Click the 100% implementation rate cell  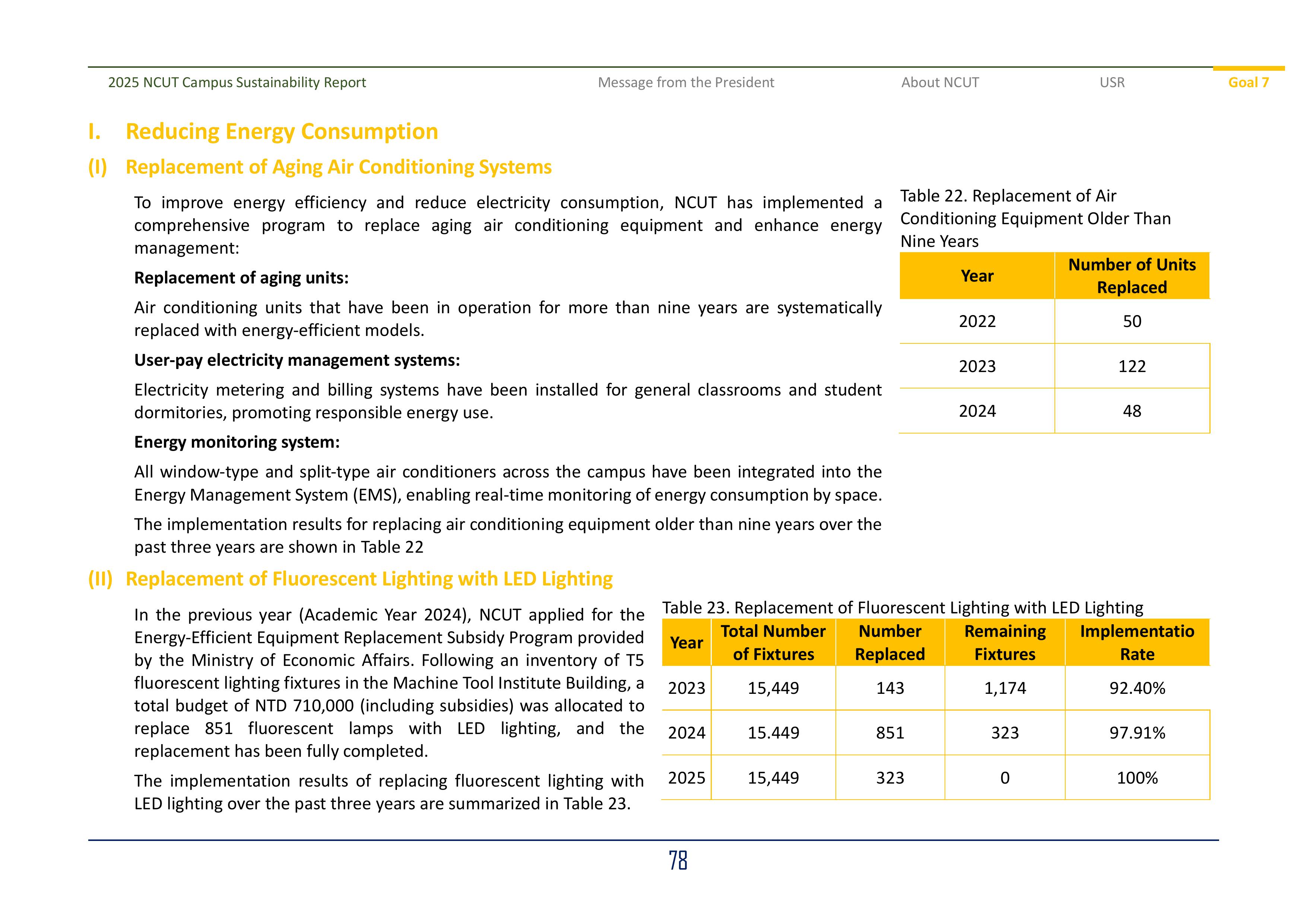(1137, 778)
